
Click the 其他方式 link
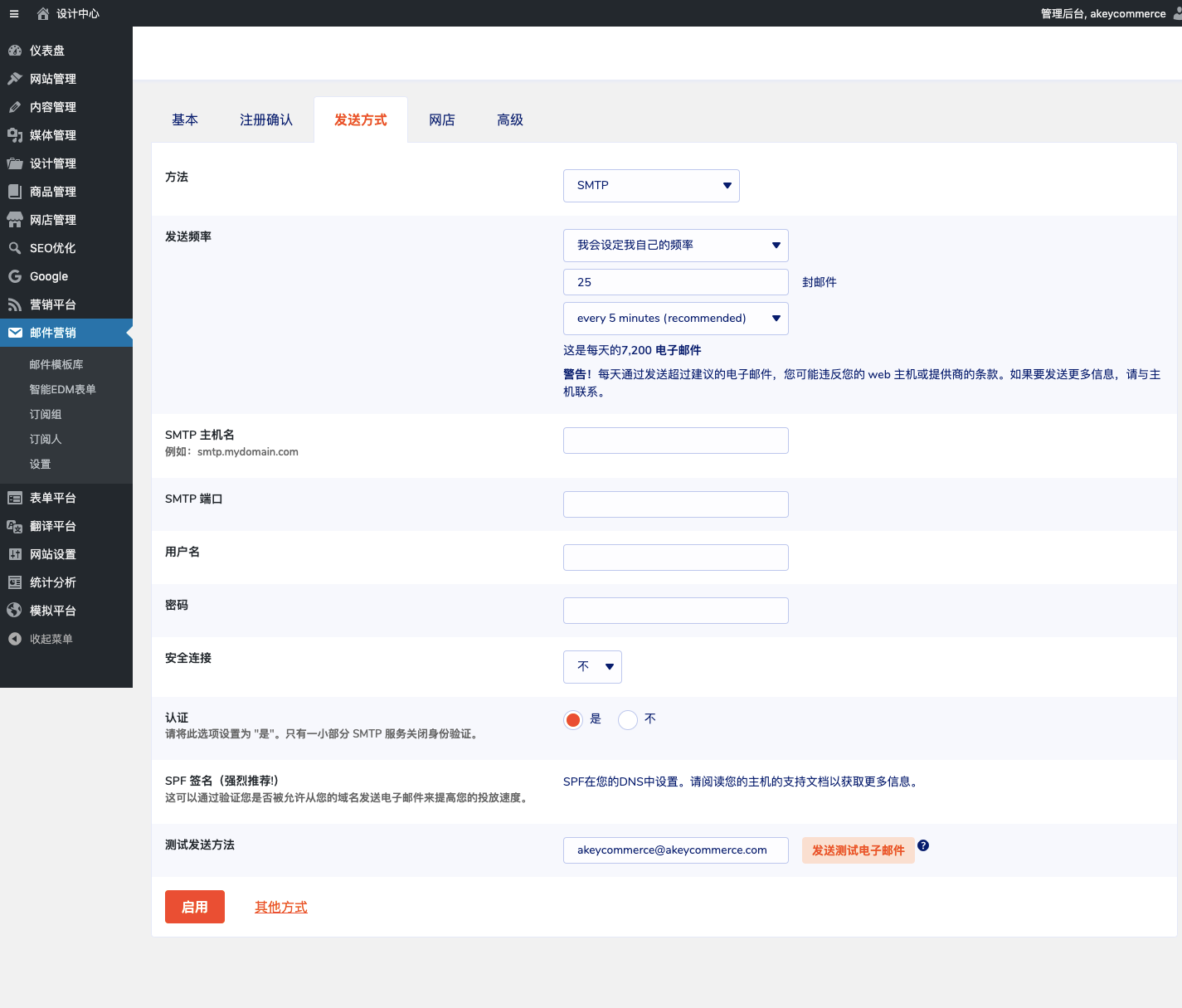281,908
